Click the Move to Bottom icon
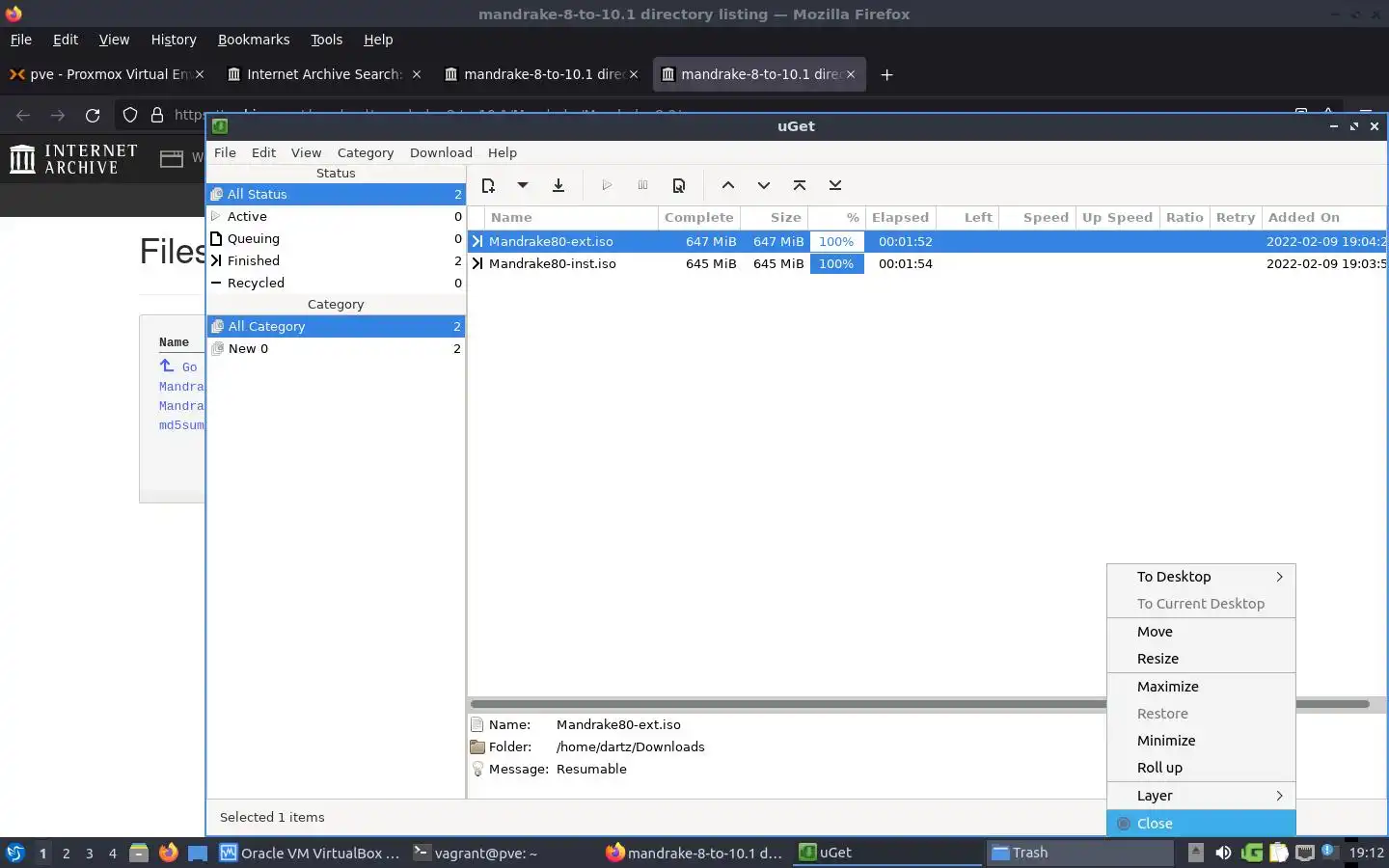 [x=835, y=185]
